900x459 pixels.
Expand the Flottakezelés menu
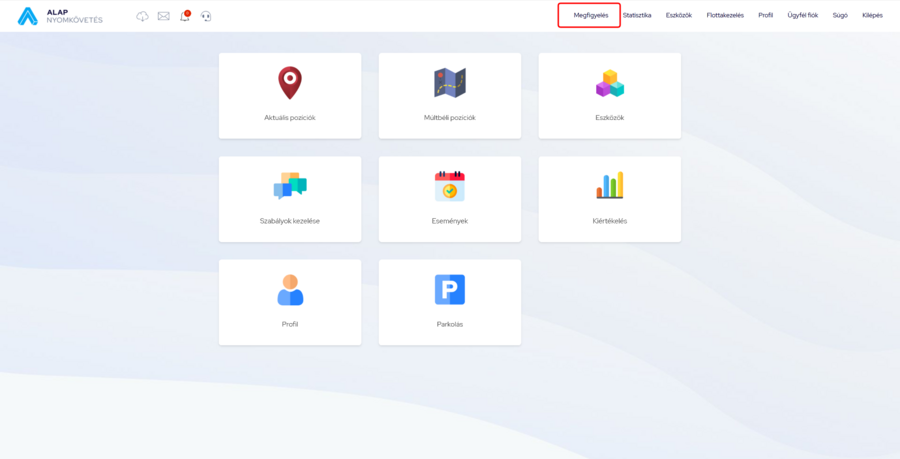725,15
